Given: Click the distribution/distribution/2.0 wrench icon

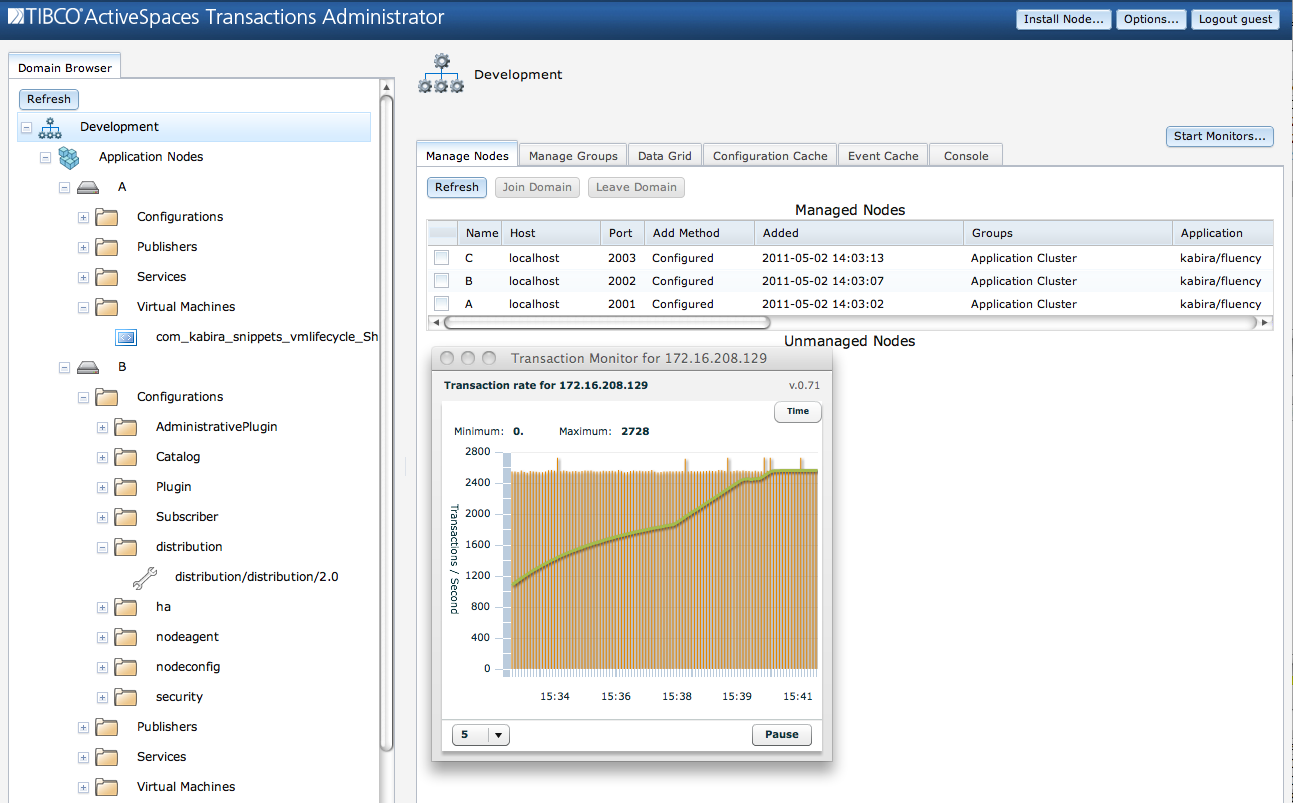Looking at the screenshot, I should click(x=145, y=577).
